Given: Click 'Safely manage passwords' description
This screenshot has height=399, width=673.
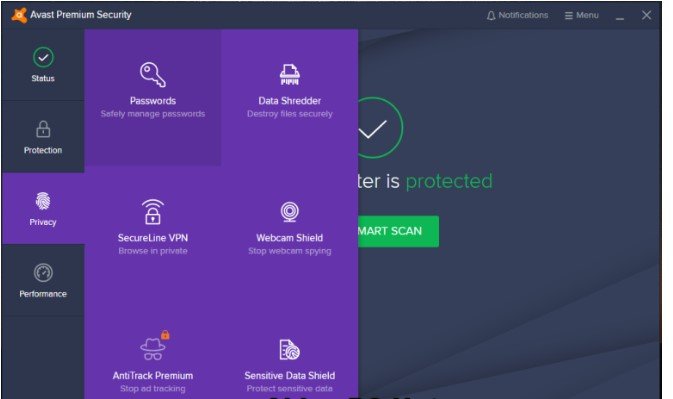Looking at the screenshot, I should pos(153,114).
